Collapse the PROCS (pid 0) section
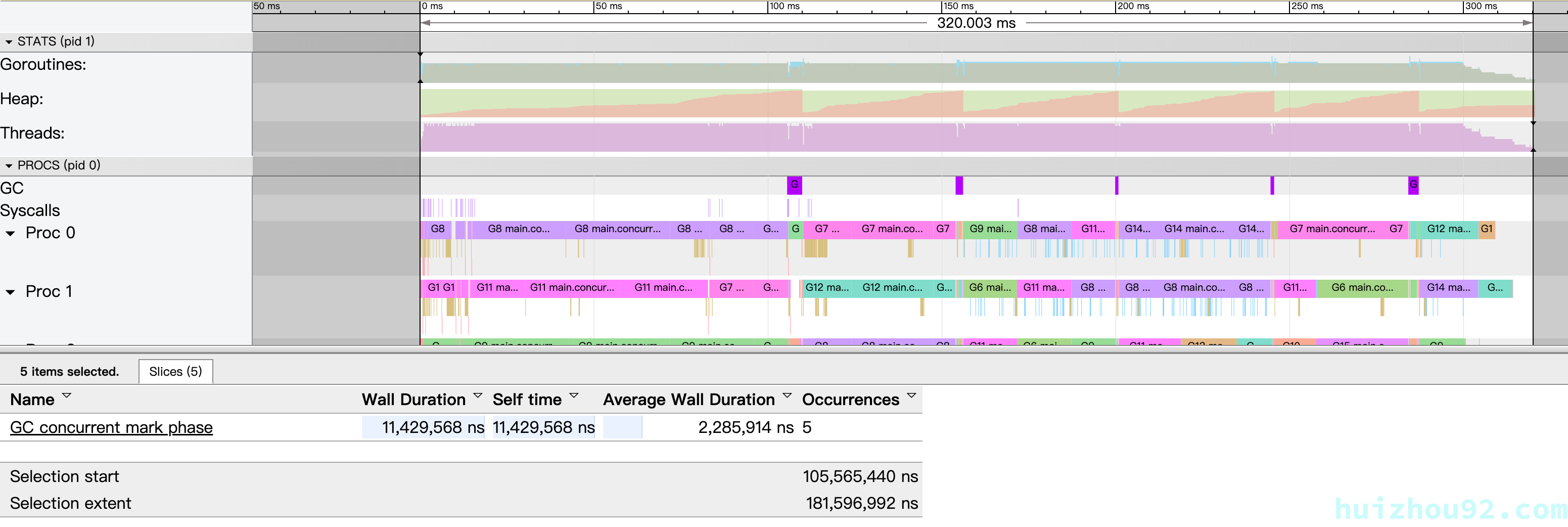This screenshot has width=1568, height=527. click(9, 166)
